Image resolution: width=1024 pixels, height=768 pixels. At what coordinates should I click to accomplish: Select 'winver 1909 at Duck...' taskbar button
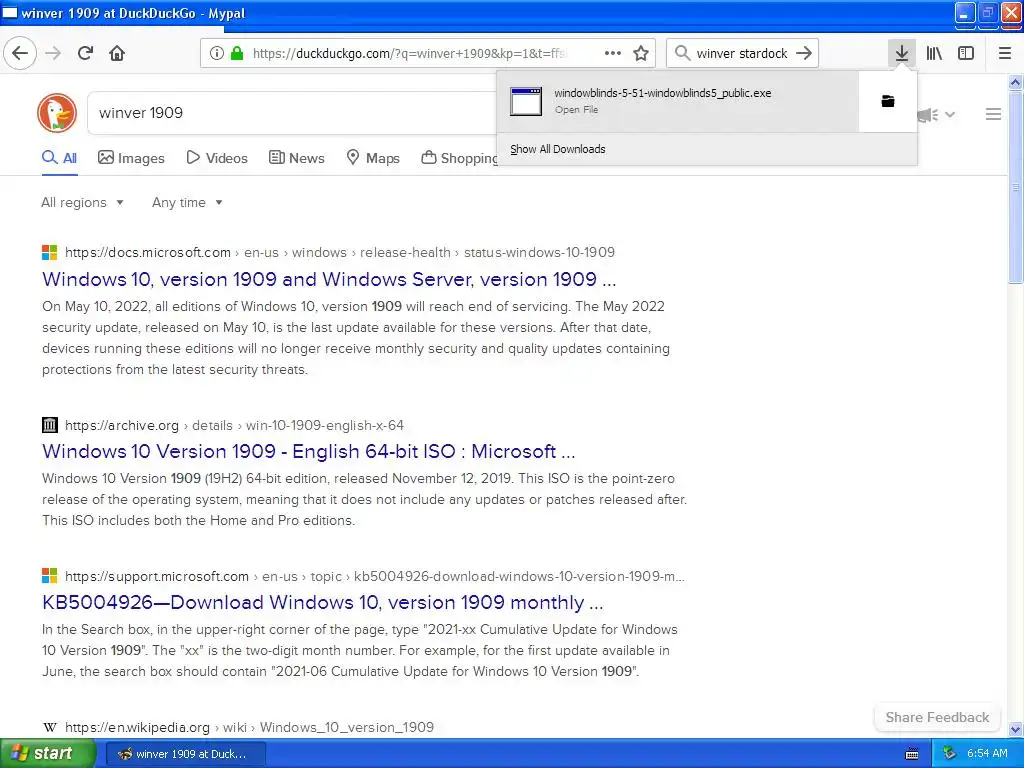click(184, 754)
